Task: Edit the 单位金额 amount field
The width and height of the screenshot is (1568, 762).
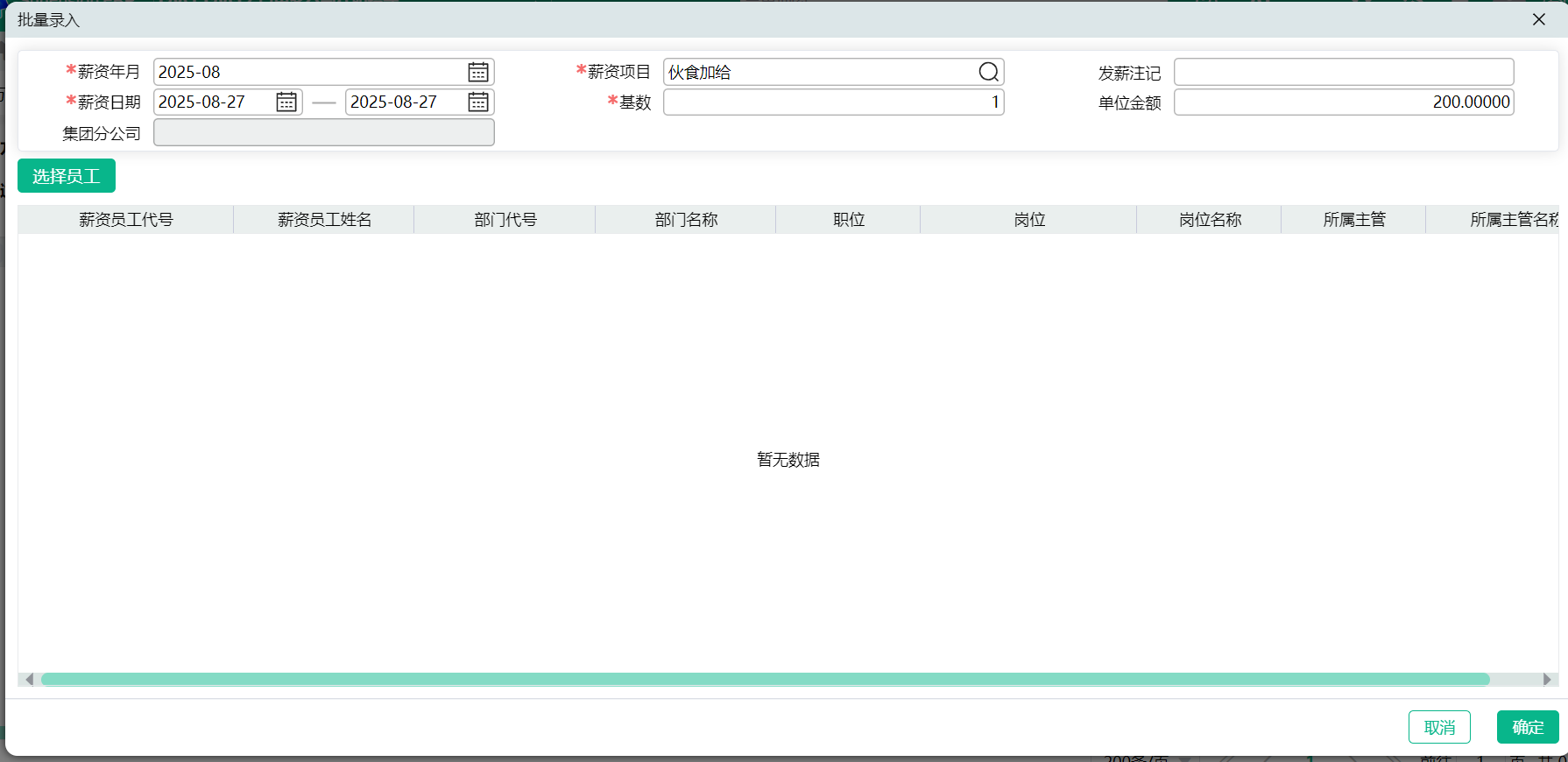Action: click(x=1343, y=102)
